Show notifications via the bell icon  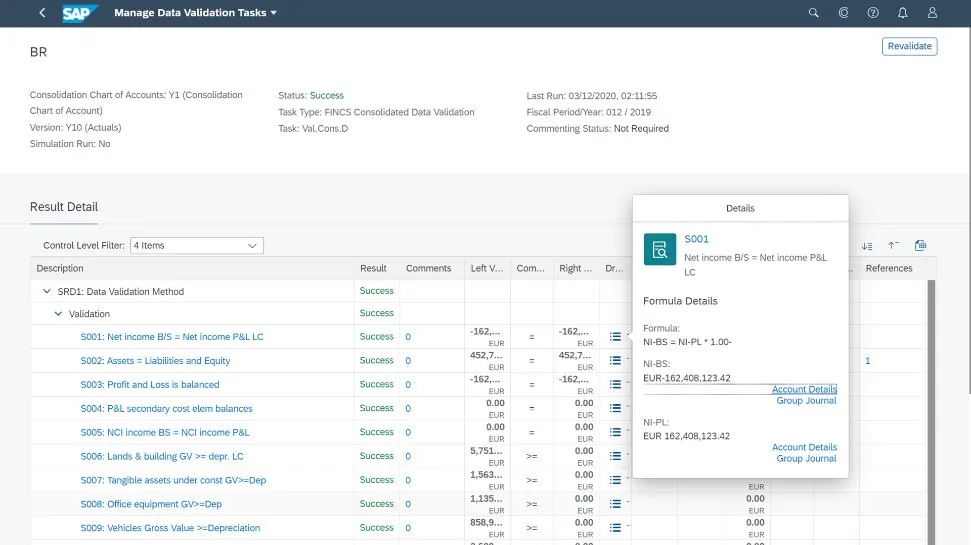[903, 13]
